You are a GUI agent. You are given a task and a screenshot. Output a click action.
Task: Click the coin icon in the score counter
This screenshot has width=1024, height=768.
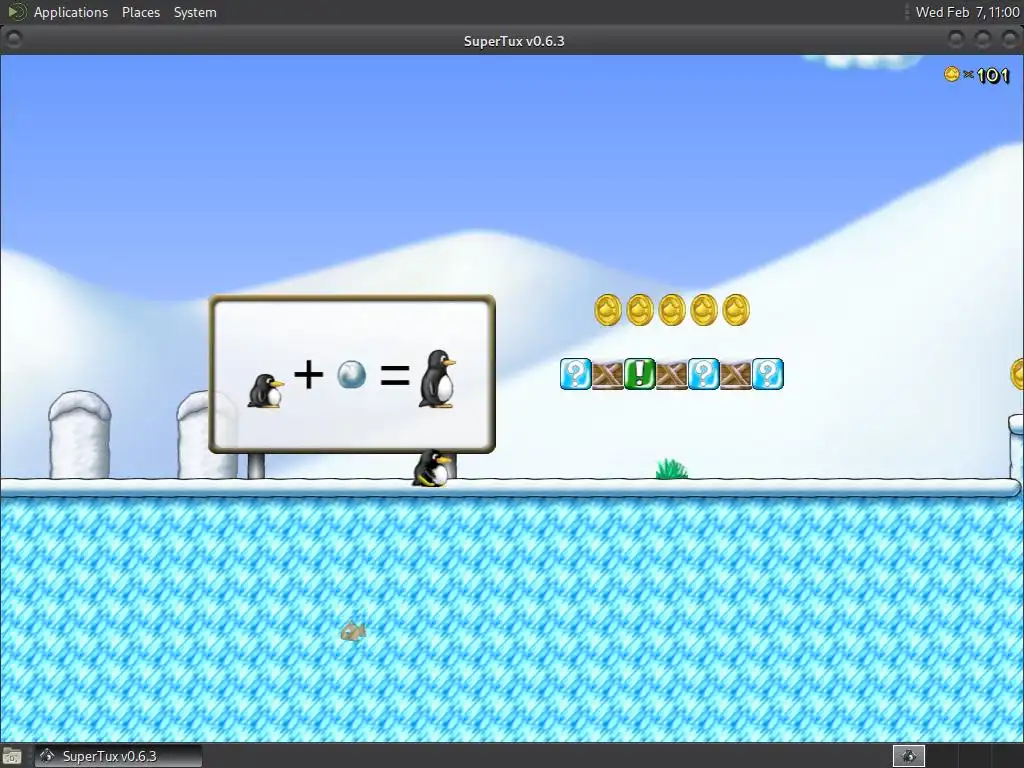tap(952, 74)
